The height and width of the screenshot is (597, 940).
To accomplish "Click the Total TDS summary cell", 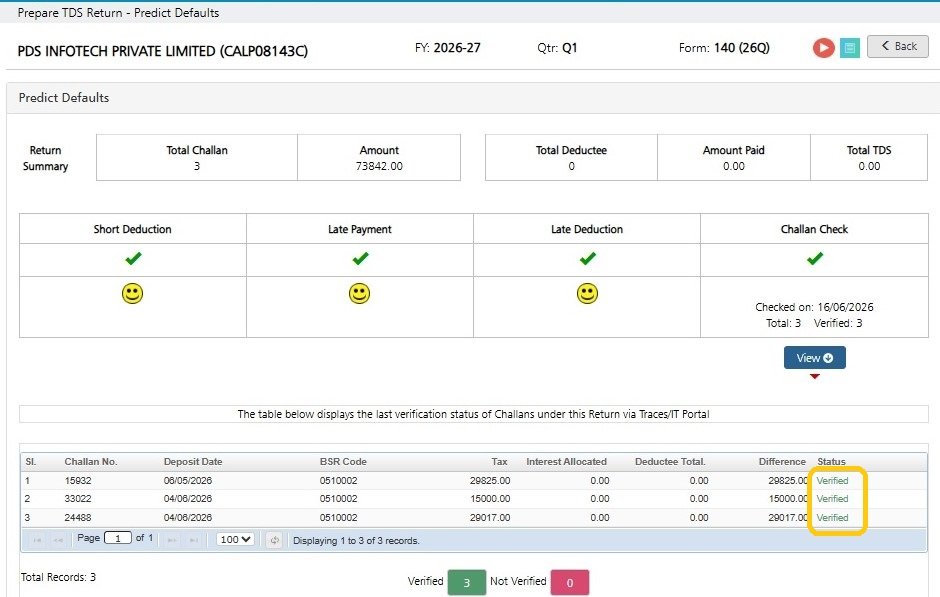I will pos(869,158).
